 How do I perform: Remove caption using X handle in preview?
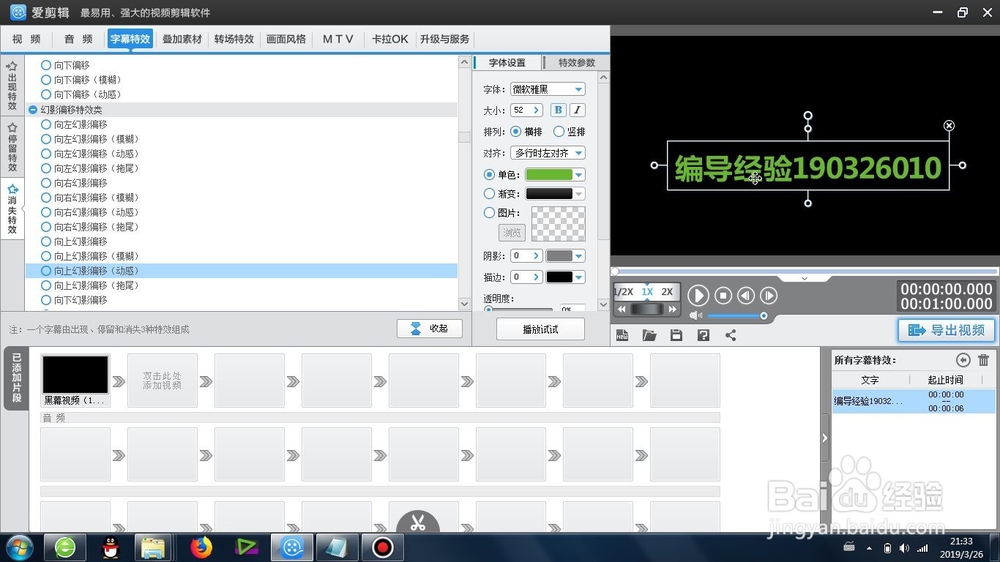pos(949,126)
